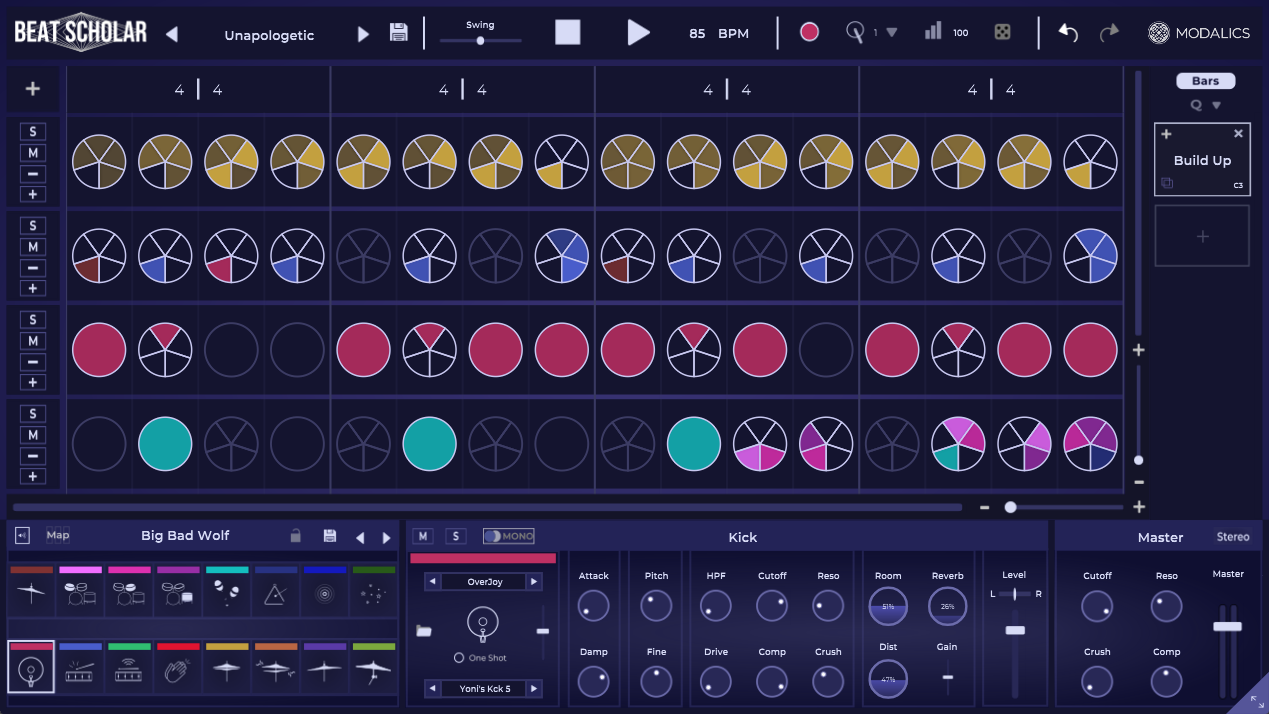
Task: Switch to previous drum kit
Action: click(x=361, y=537)
